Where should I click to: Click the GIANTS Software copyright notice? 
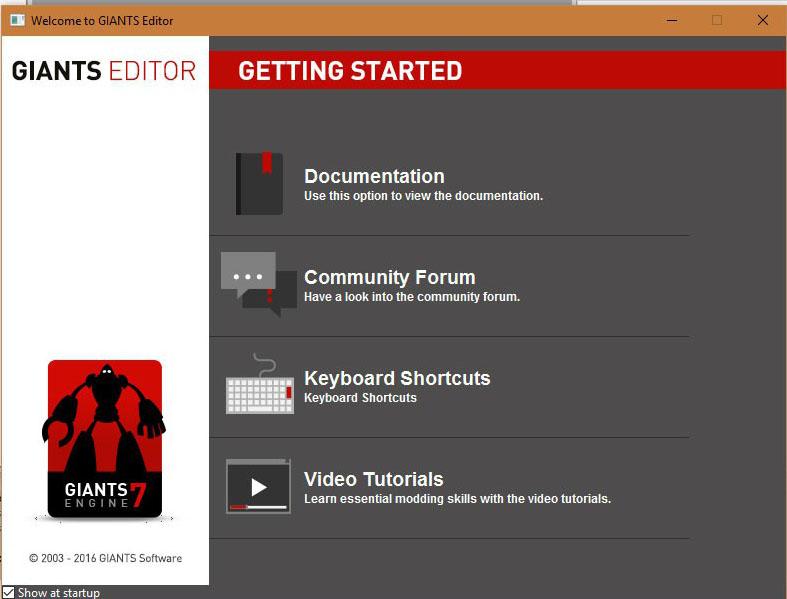coord(105,558)
